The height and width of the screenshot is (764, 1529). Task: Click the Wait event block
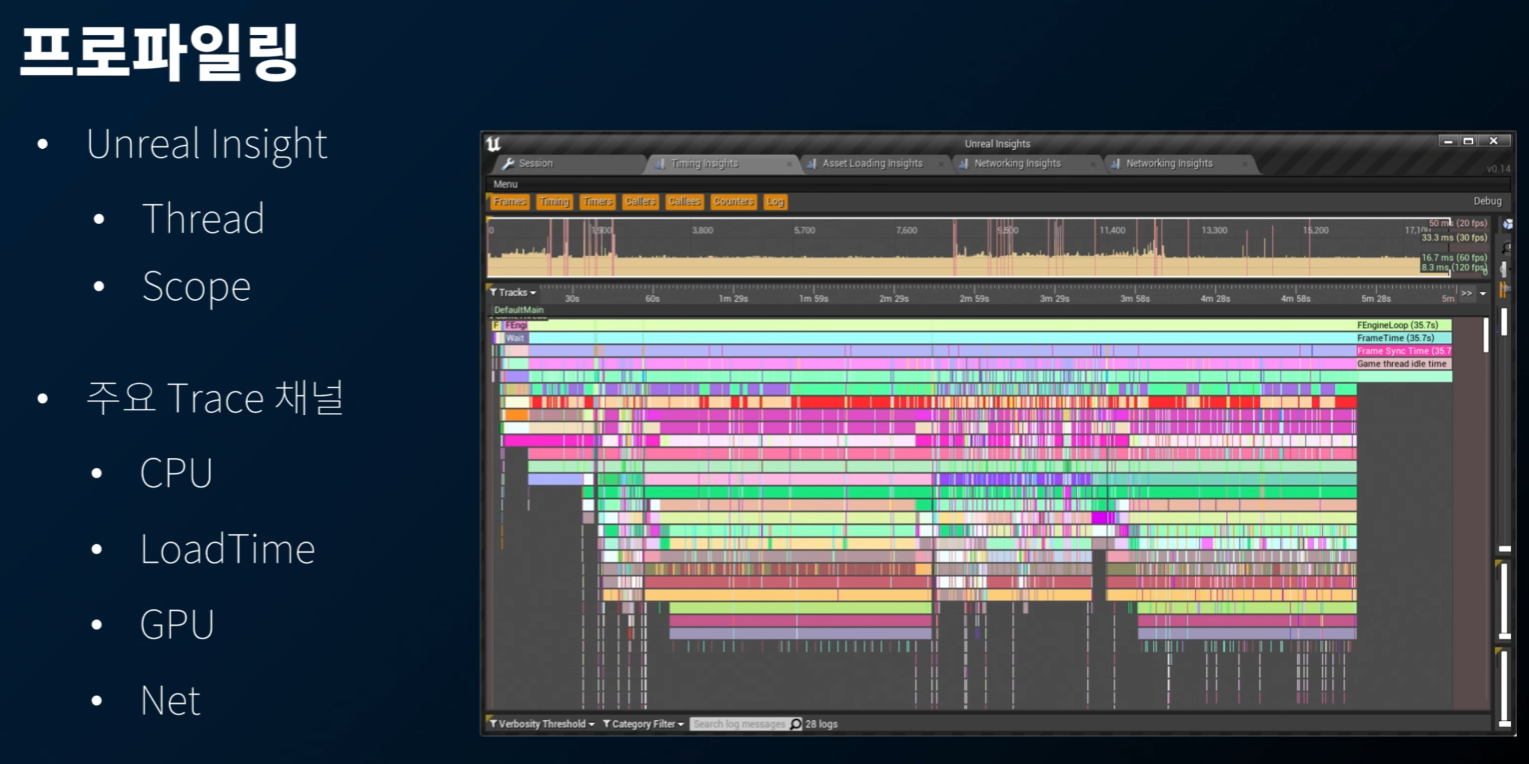click(x=515, y=338)
